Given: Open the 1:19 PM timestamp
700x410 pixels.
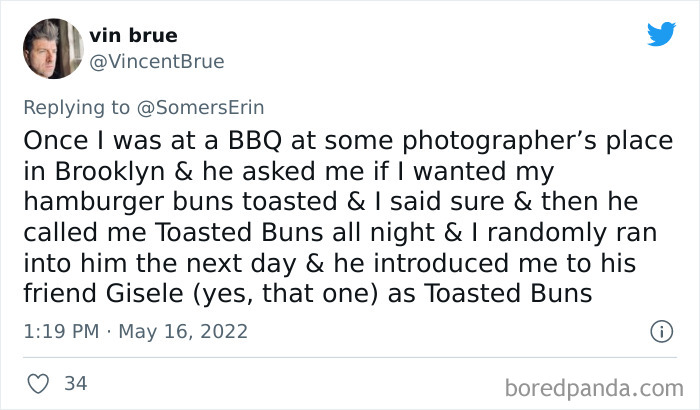Looking at the screenshot, I should 61,331.
